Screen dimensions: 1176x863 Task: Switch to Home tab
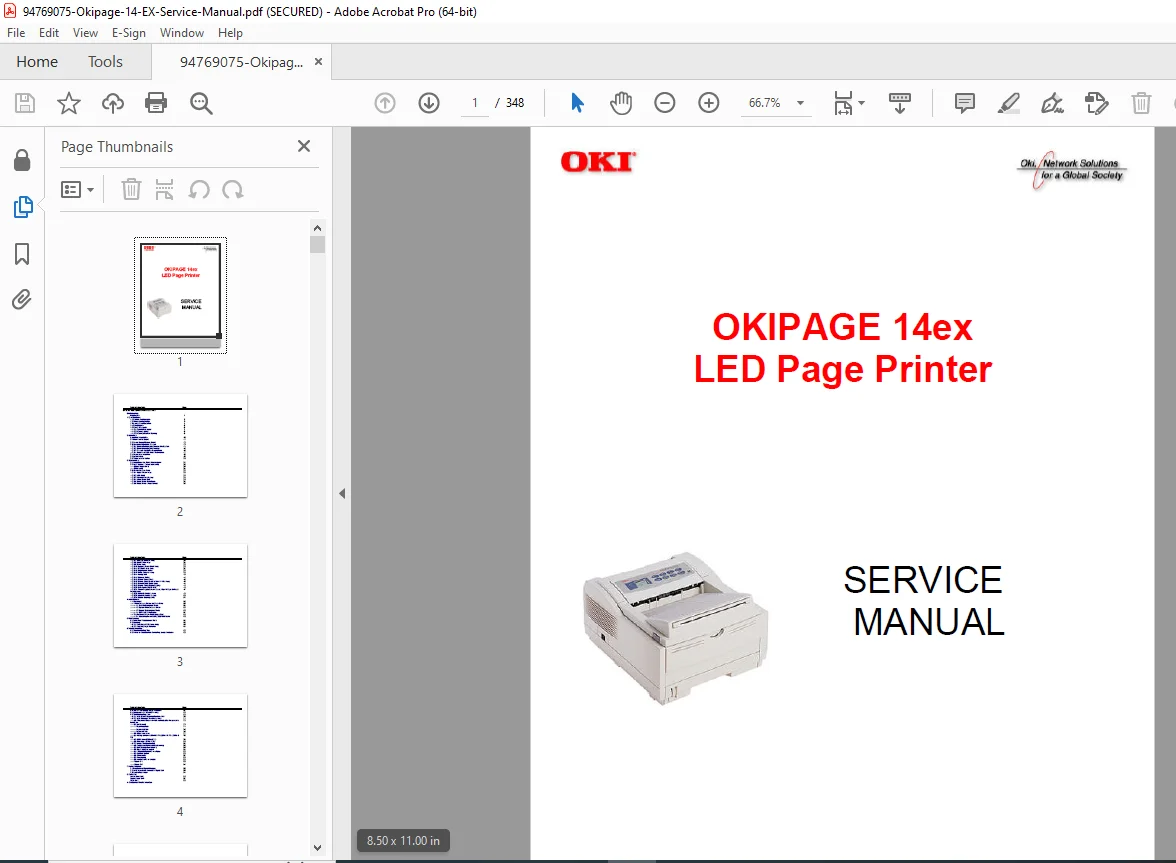point(37,61)
